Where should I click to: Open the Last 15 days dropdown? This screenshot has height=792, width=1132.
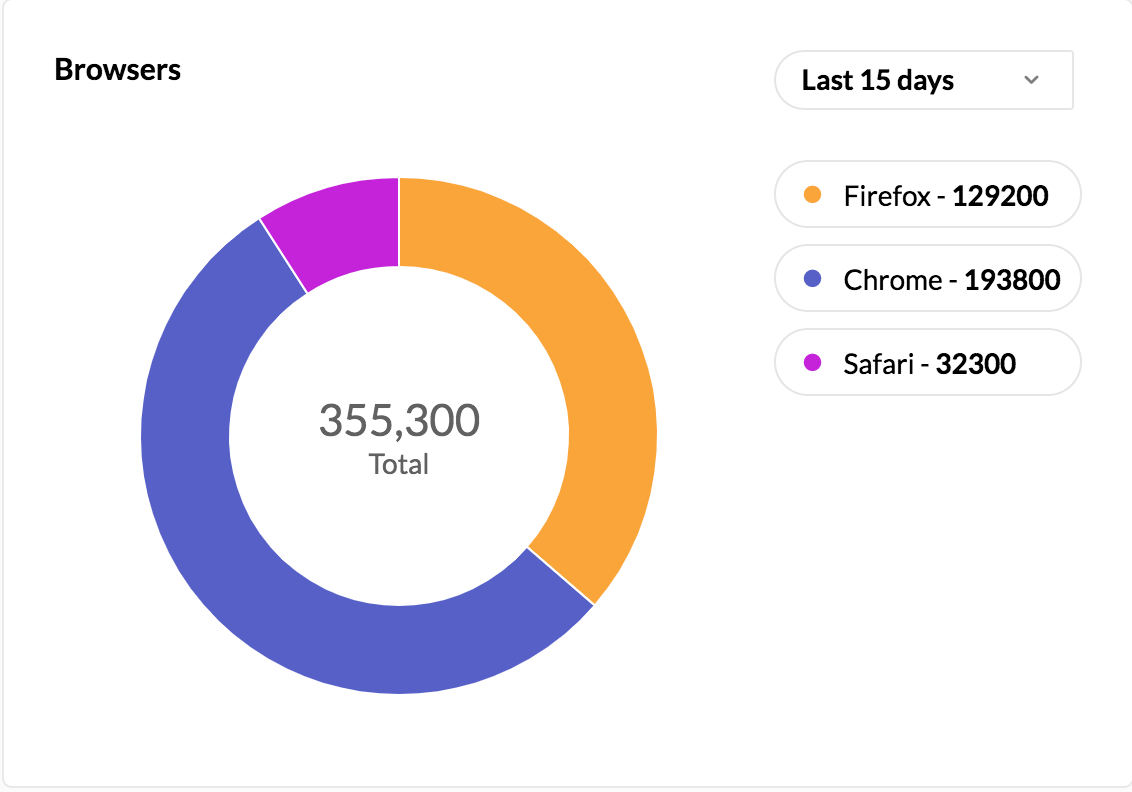tap(923, 80)
